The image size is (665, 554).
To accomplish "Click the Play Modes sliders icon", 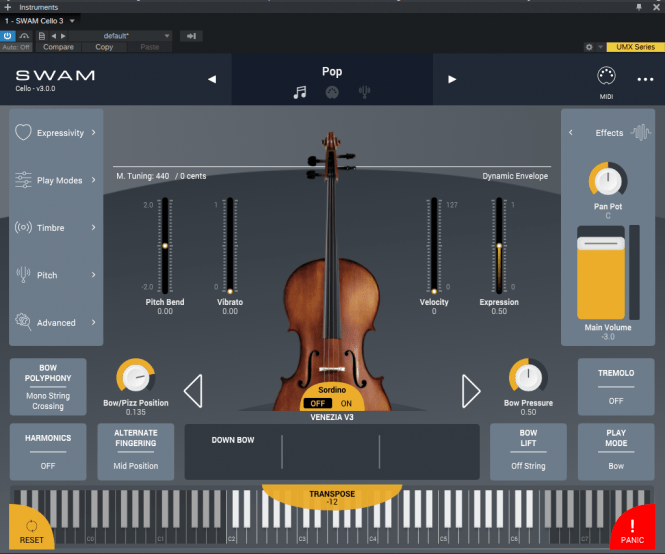I will [23, 180].
